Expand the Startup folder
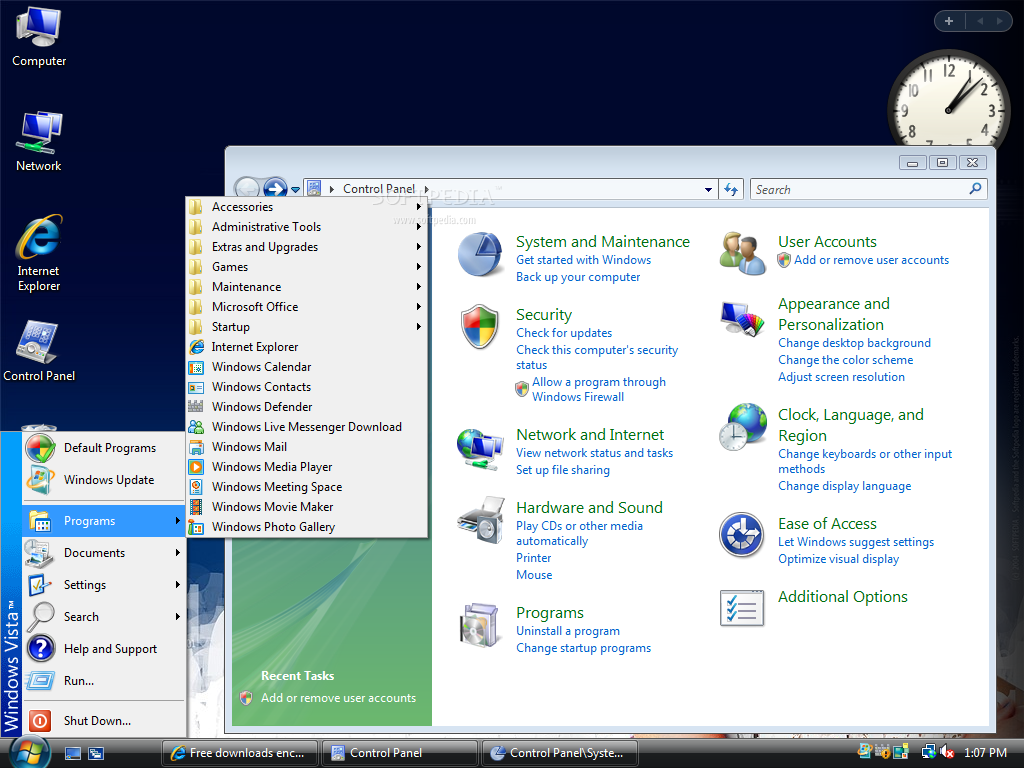The image size is (1024, 768). 307,327
